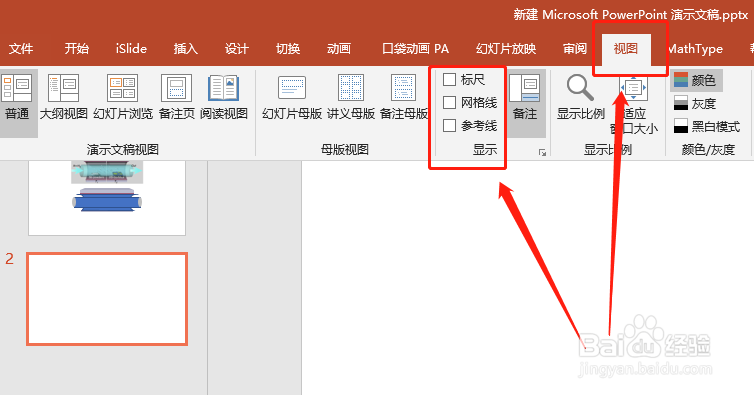Open the Review (审阅) tab
Image resolution: width=754 pixels, height=395 pixels.
coord(575,49)
